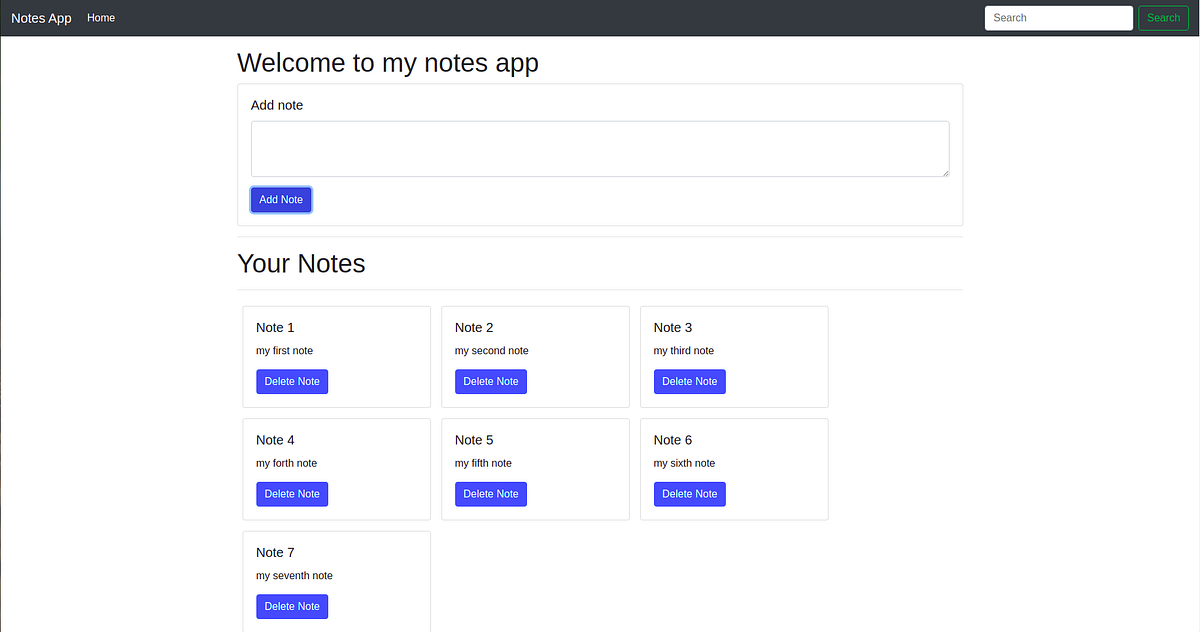Viewport: 1200px width, 632px height.
Task: Click inside the Search text field
Action: [x=1058, y=17]
